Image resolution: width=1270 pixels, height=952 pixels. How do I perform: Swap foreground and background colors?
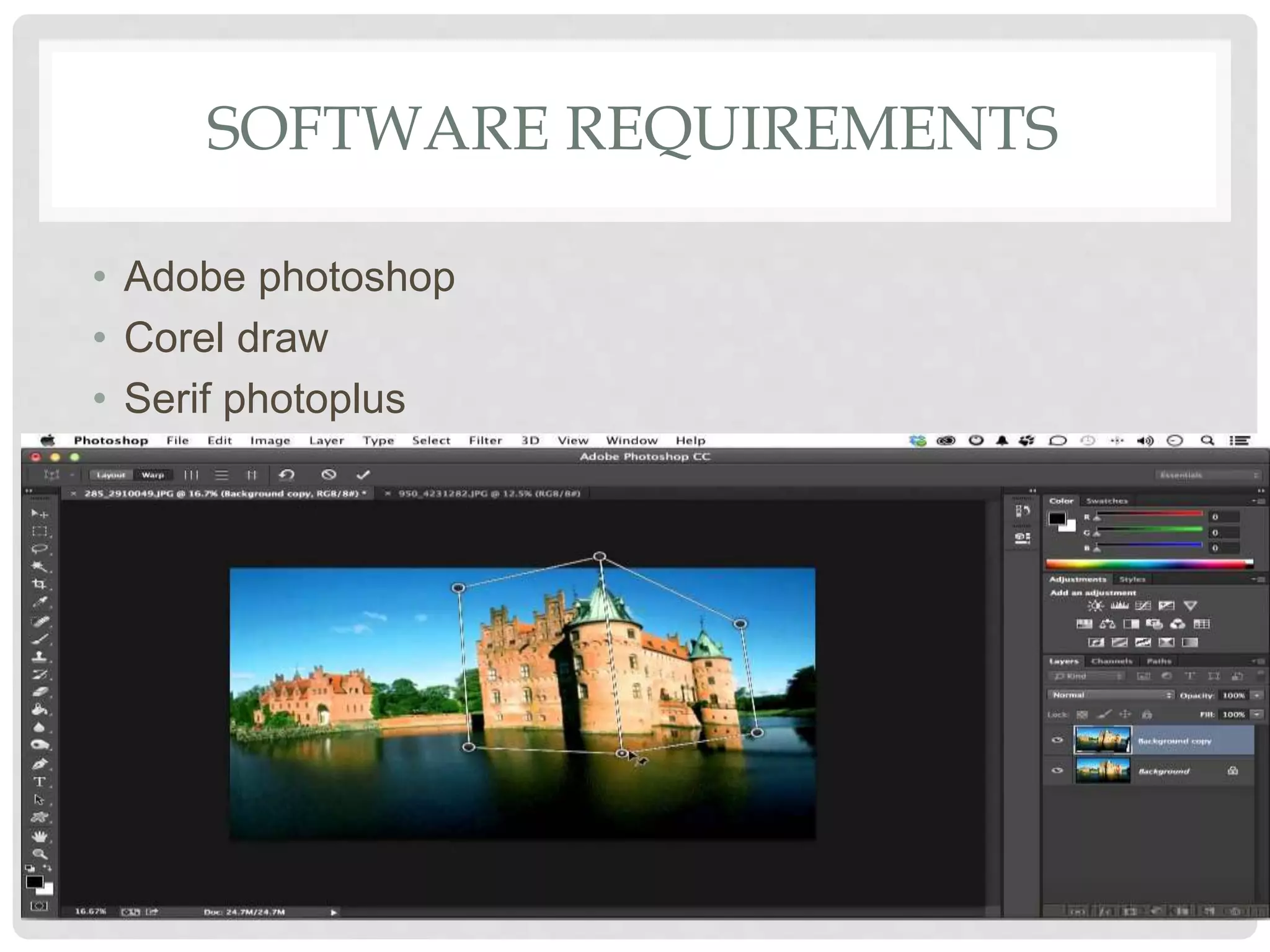coord(47,868)
